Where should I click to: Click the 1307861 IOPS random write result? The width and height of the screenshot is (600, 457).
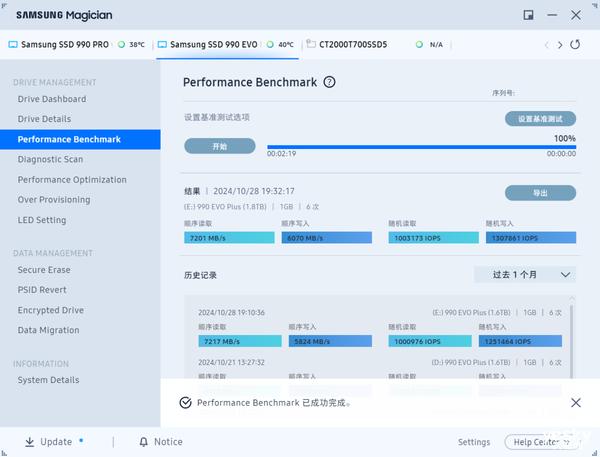click(531, 238)
